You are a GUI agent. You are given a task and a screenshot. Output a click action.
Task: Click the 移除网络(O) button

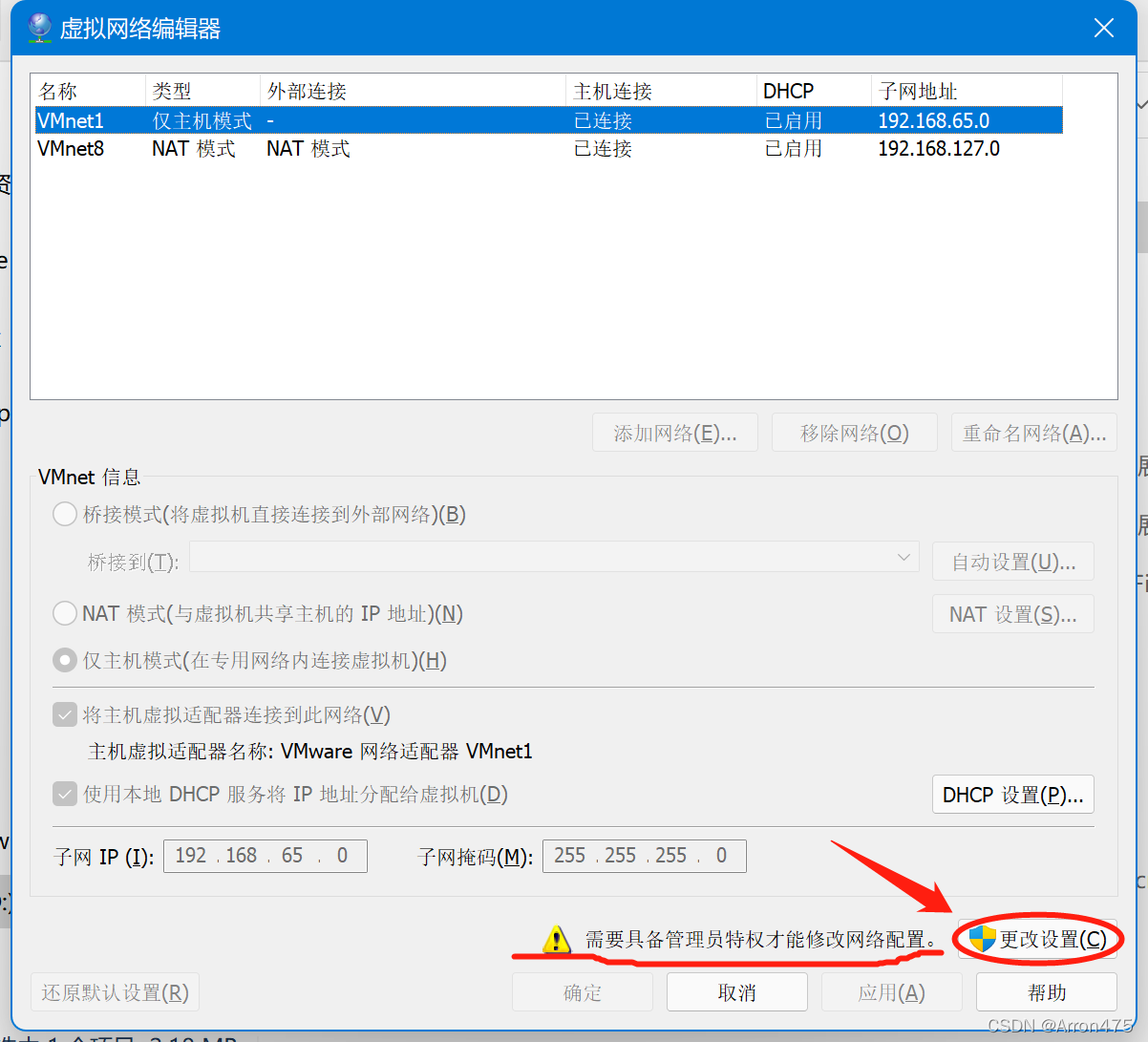855,434
